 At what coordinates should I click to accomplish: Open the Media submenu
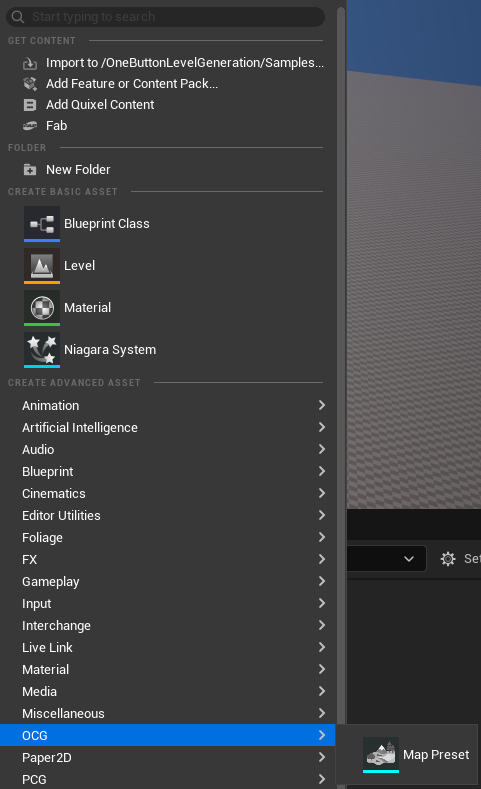click(x=168, y=692)
